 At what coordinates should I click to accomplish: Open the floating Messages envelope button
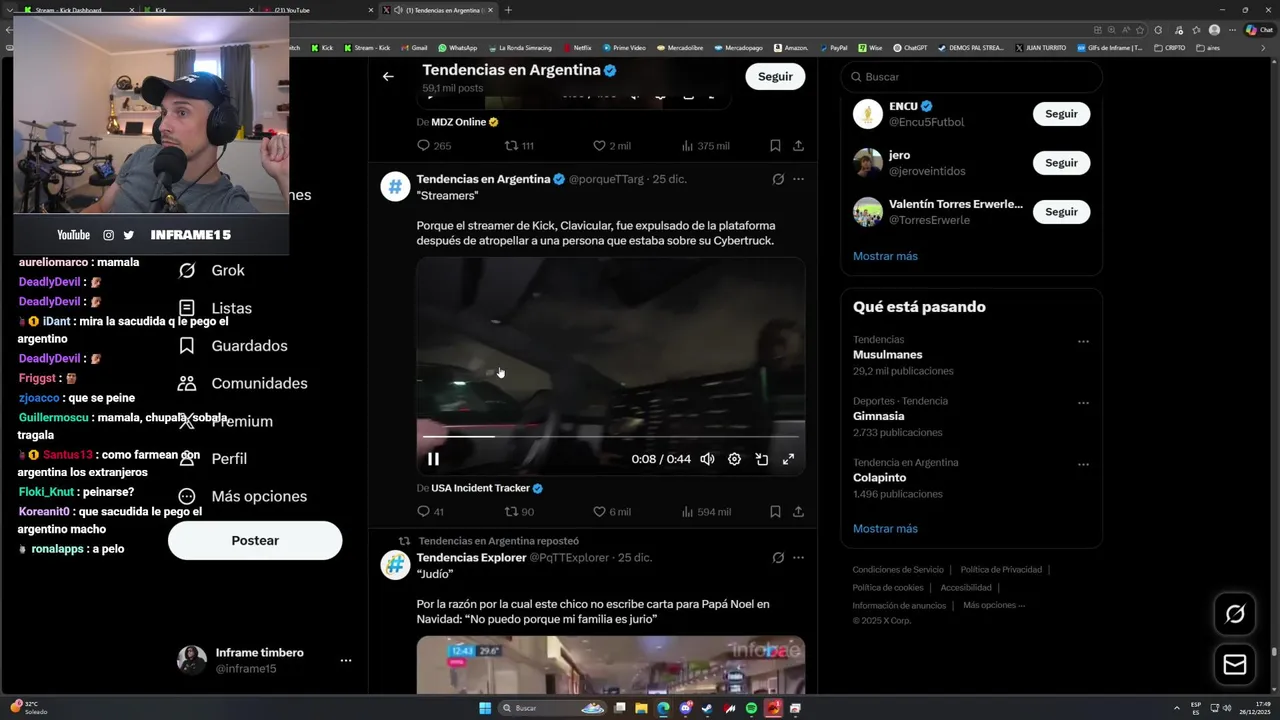tap(1235, 665)
